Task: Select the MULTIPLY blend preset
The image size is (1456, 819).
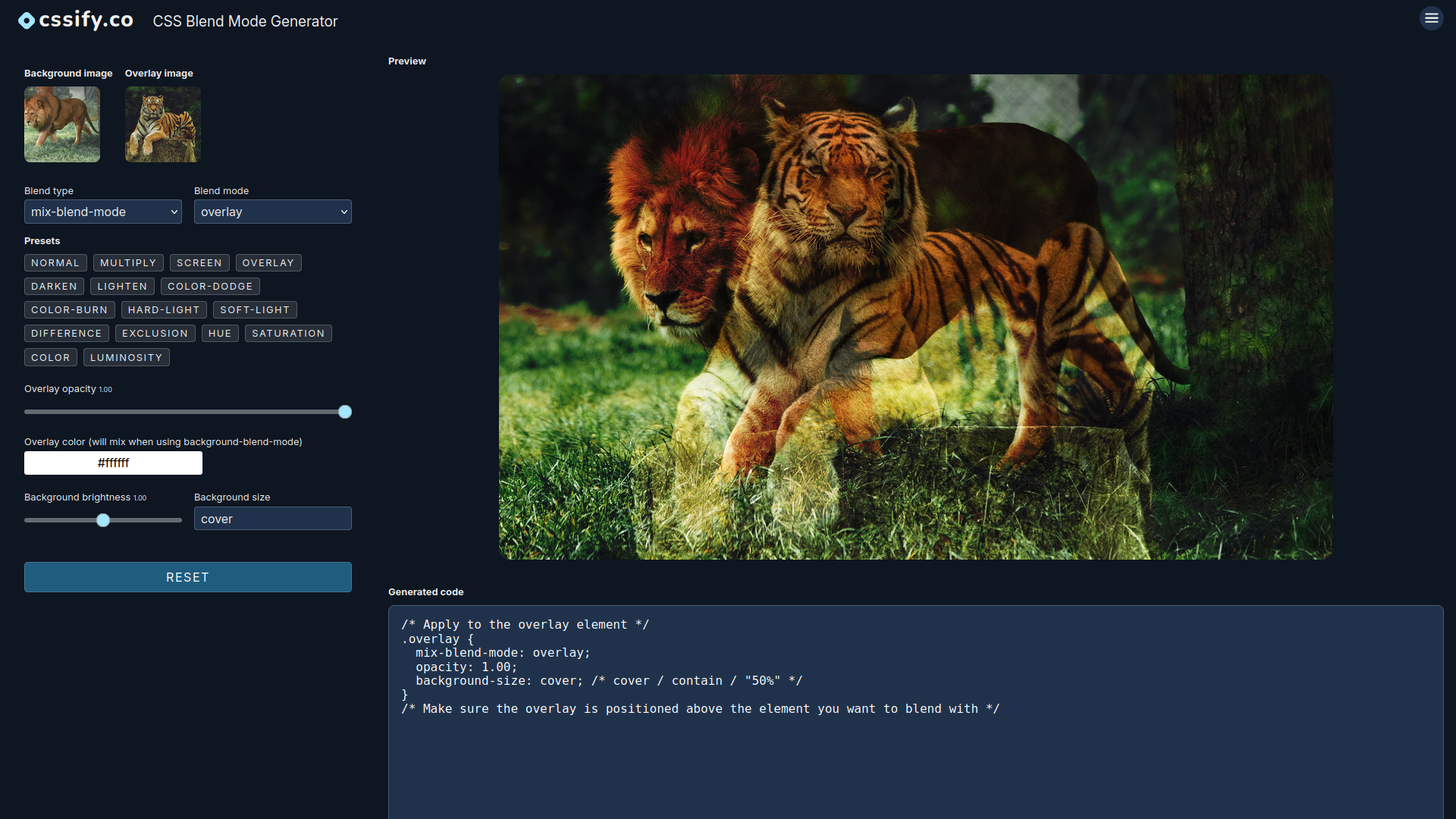Action: tap(127, 262)
